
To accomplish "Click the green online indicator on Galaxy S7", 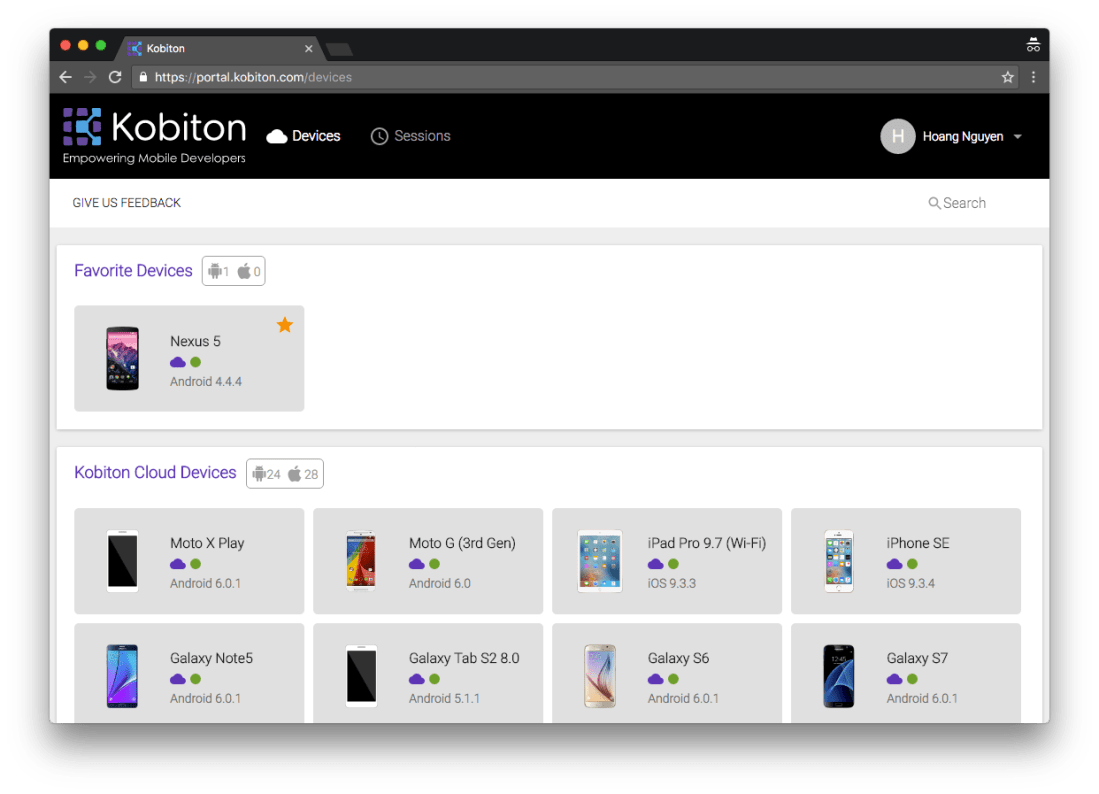I will 910,678.
